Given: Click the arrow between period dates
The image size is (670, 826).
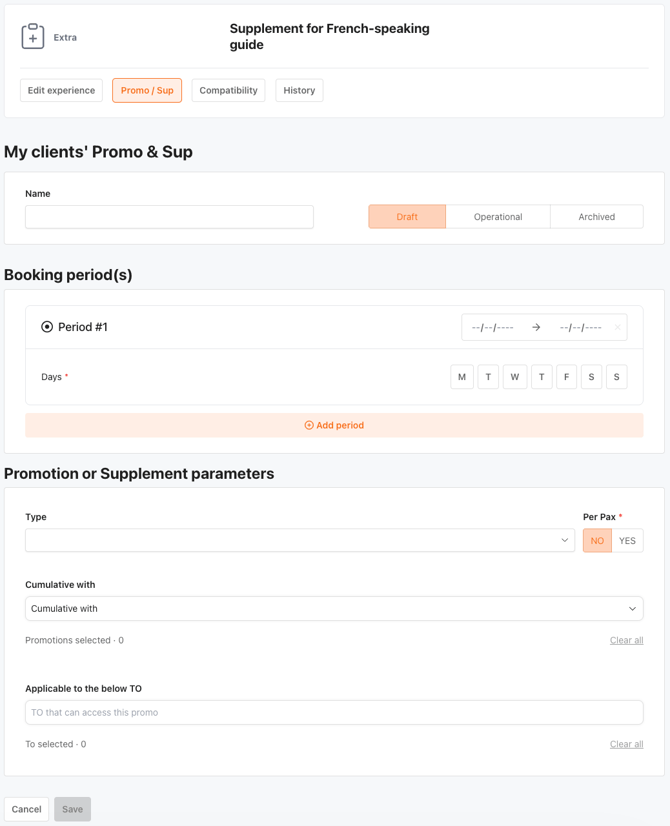Looking at the screenshot, I should [x=536, y=327].
